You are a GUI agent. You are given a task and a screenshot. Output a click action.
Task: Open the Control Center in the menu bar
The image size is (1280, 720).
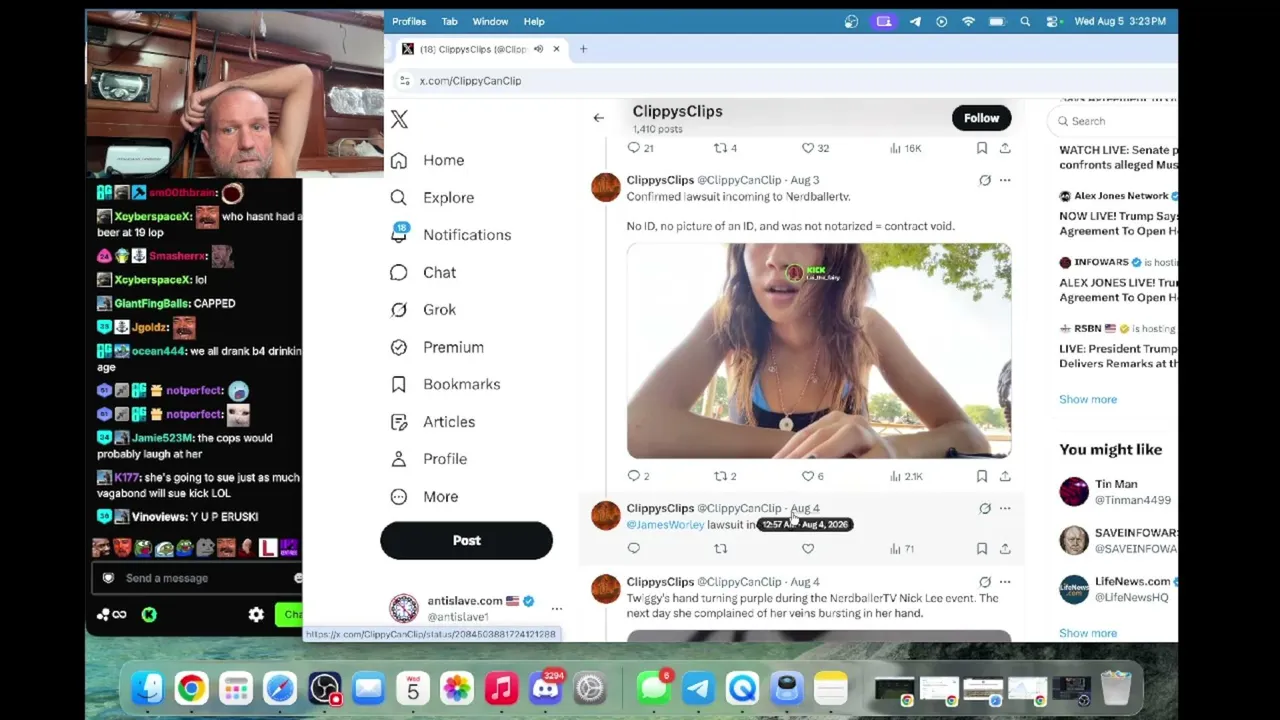click(1052, 21)
